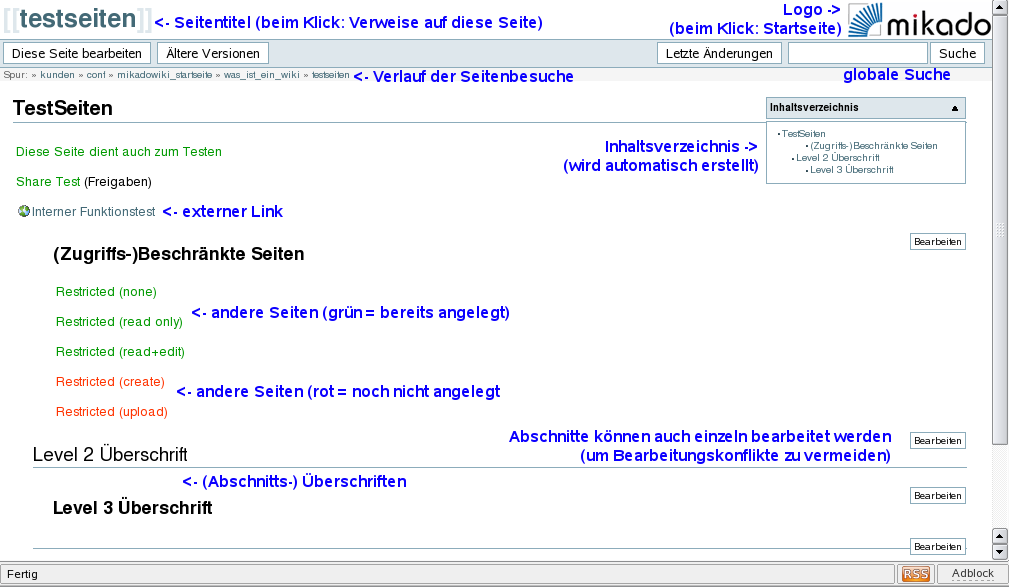Image resolution: width=1009 pixels, height=587 pixels.
Task: Follow 'Interner Funktionstest' external link
Action: click(93, 211)
